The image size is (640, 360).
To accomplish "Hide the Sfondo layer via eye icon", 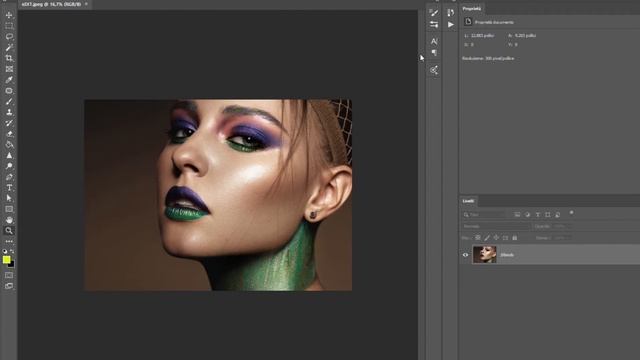I will tap(465, 255).
